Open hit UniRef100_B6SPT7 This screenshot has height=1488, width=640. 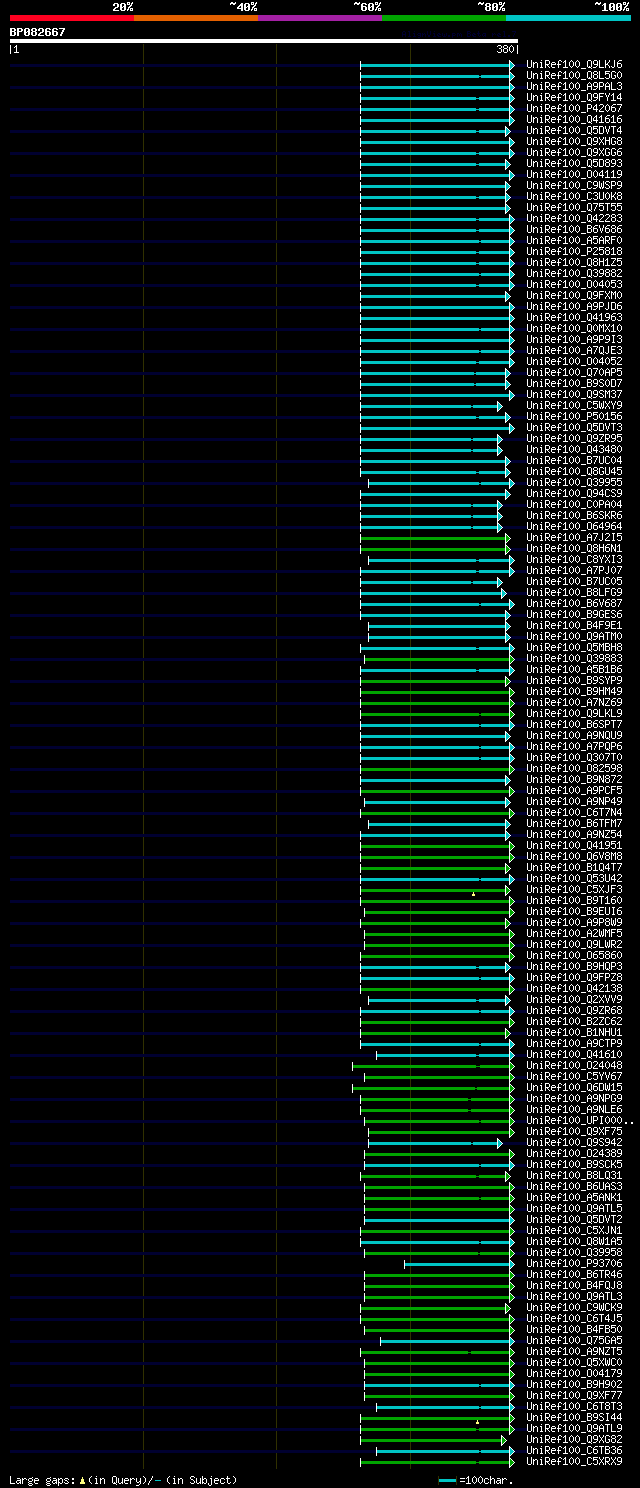coord(574,725)
